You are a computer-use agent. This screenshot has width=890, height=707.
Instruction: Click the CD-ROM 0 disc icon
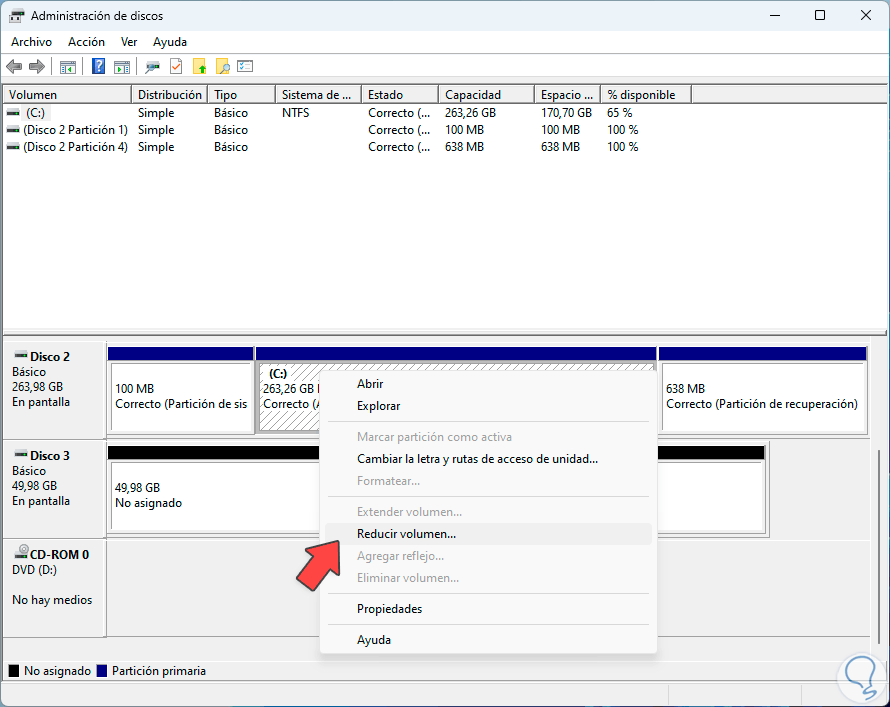point(22,550)
